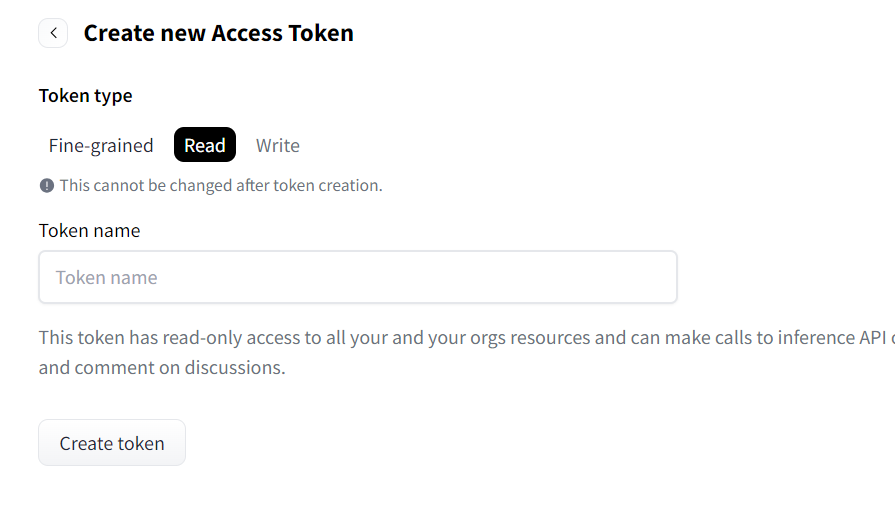The height and width of the screenshot is (511, 895).
Task: Click the exclamation warning icon
Action: (46, 185)
